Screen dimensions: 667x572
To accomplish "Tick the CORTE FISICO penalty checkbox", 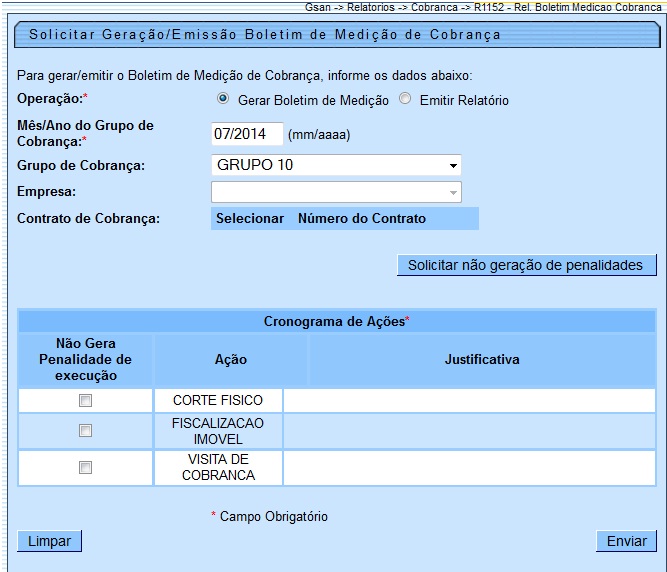I will [x=86, y=401].
